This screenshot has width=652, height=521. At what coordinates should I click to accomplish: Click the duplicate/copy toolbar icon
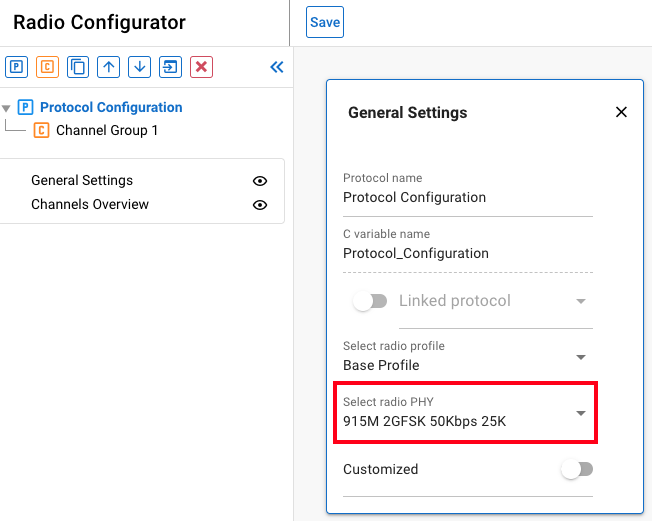[x=78, y=67]
